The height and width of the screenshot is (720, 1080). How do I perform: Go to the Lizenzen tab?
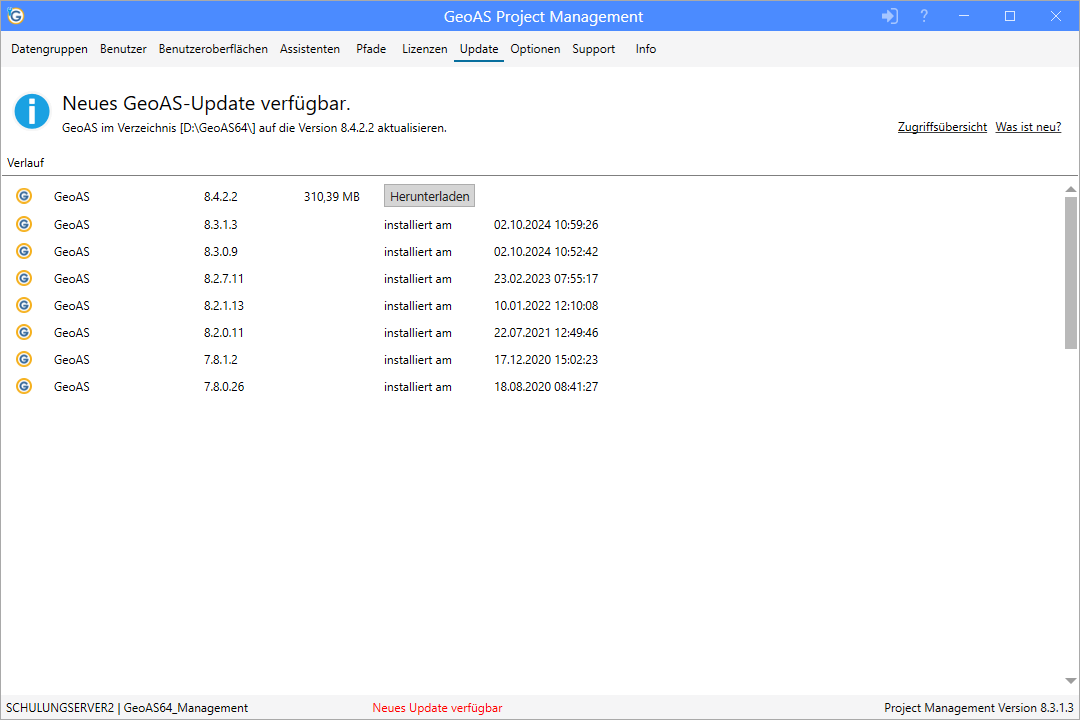[x=424, y=49]
